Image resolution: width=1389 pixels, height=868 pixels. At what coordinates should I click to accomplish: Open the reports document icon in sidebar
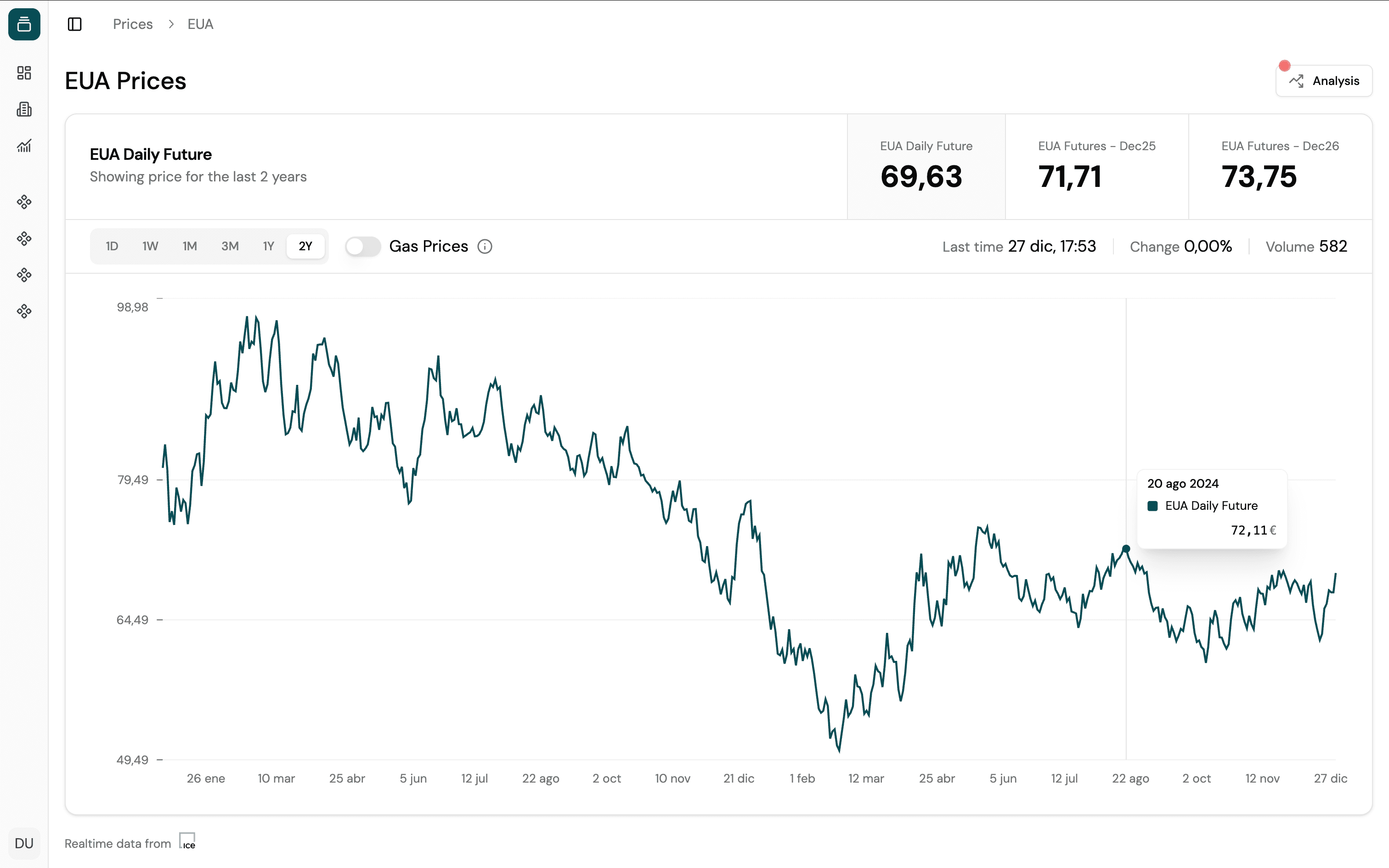tap(24, 109)
